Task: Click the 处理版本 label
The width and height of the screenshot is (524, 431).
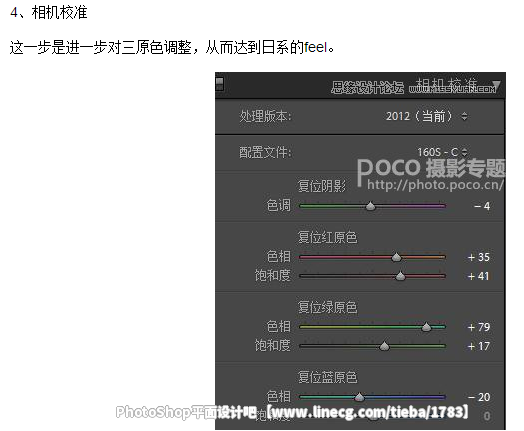Action: [265, 116]
